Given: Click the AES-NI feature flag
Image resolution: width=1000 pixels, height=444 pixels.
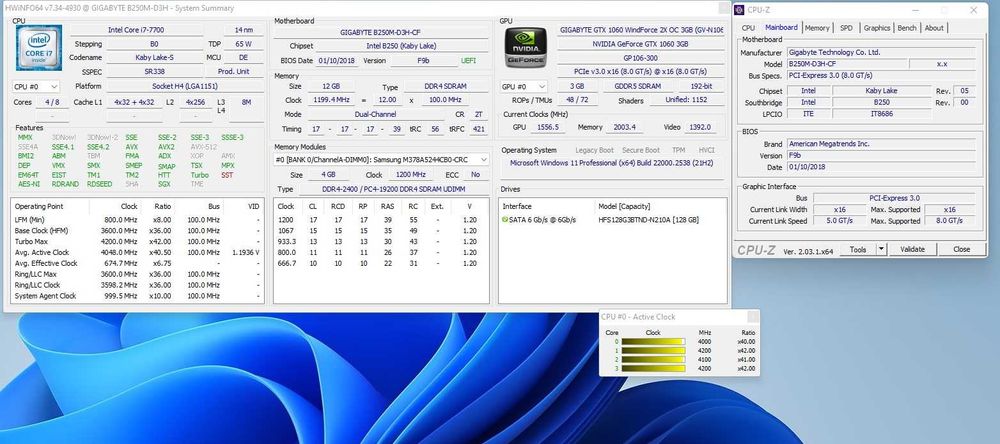Looking at the screenshot, I should pyautogui.click(x=28, y=184).
